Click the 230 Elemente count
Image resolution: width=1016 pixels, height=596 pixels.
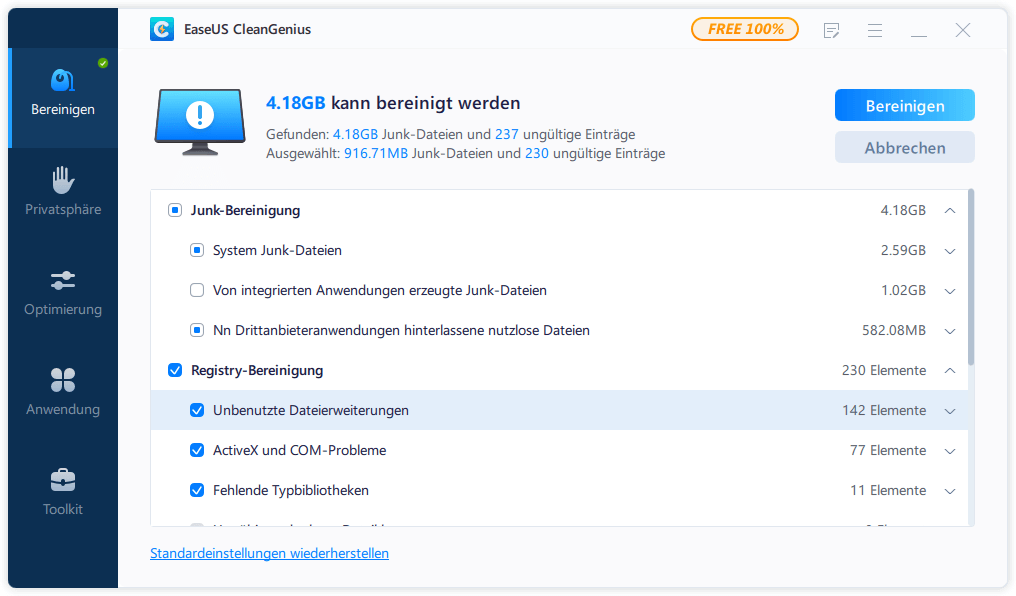884,371
